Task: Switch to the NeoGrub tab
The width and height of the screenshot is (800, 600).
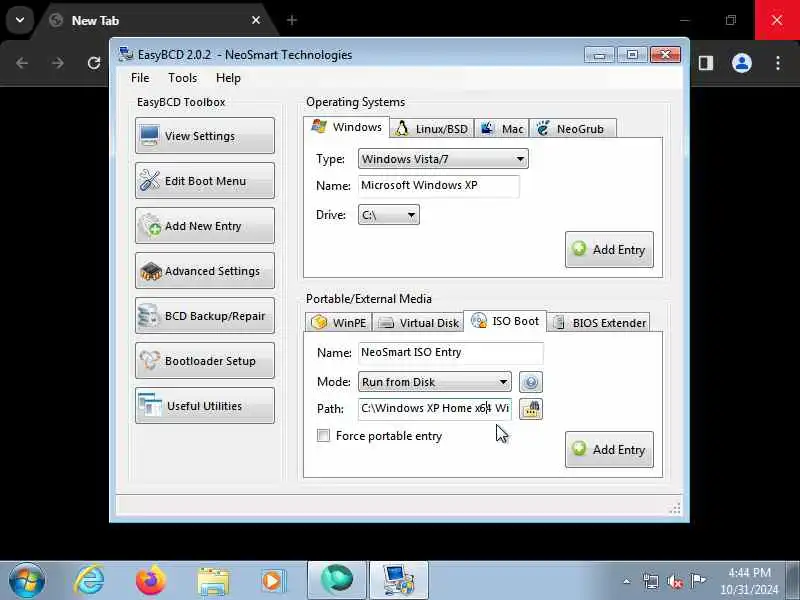Action: coord(572,129)
